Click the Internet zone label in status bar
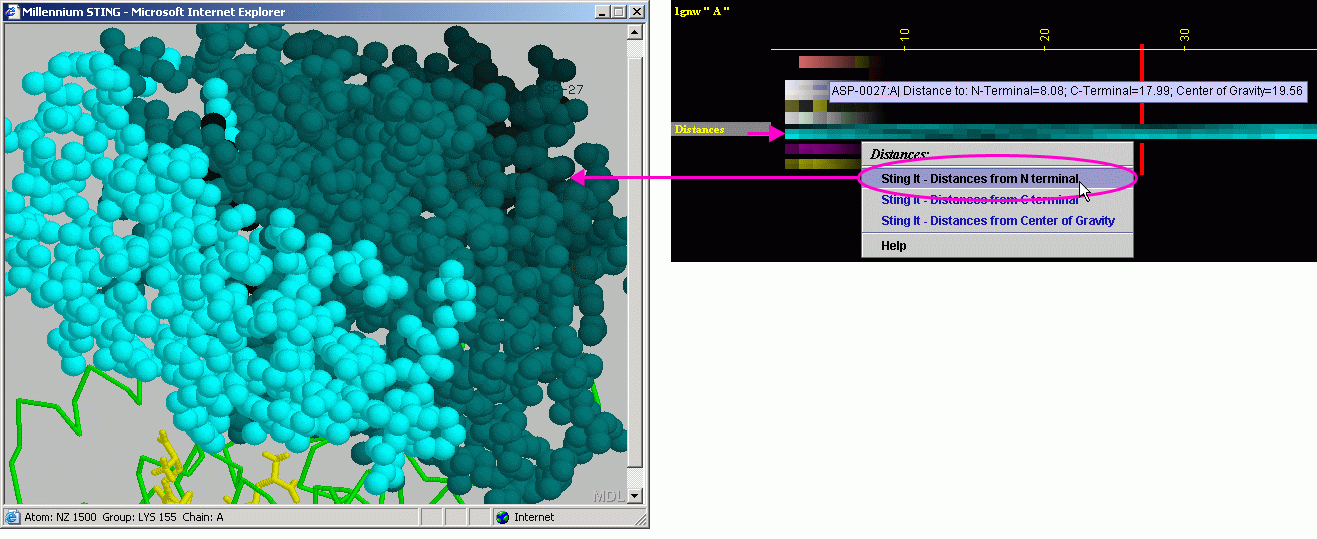Image resolution: width=1317 pixels, height=539 pixels. 534,517
